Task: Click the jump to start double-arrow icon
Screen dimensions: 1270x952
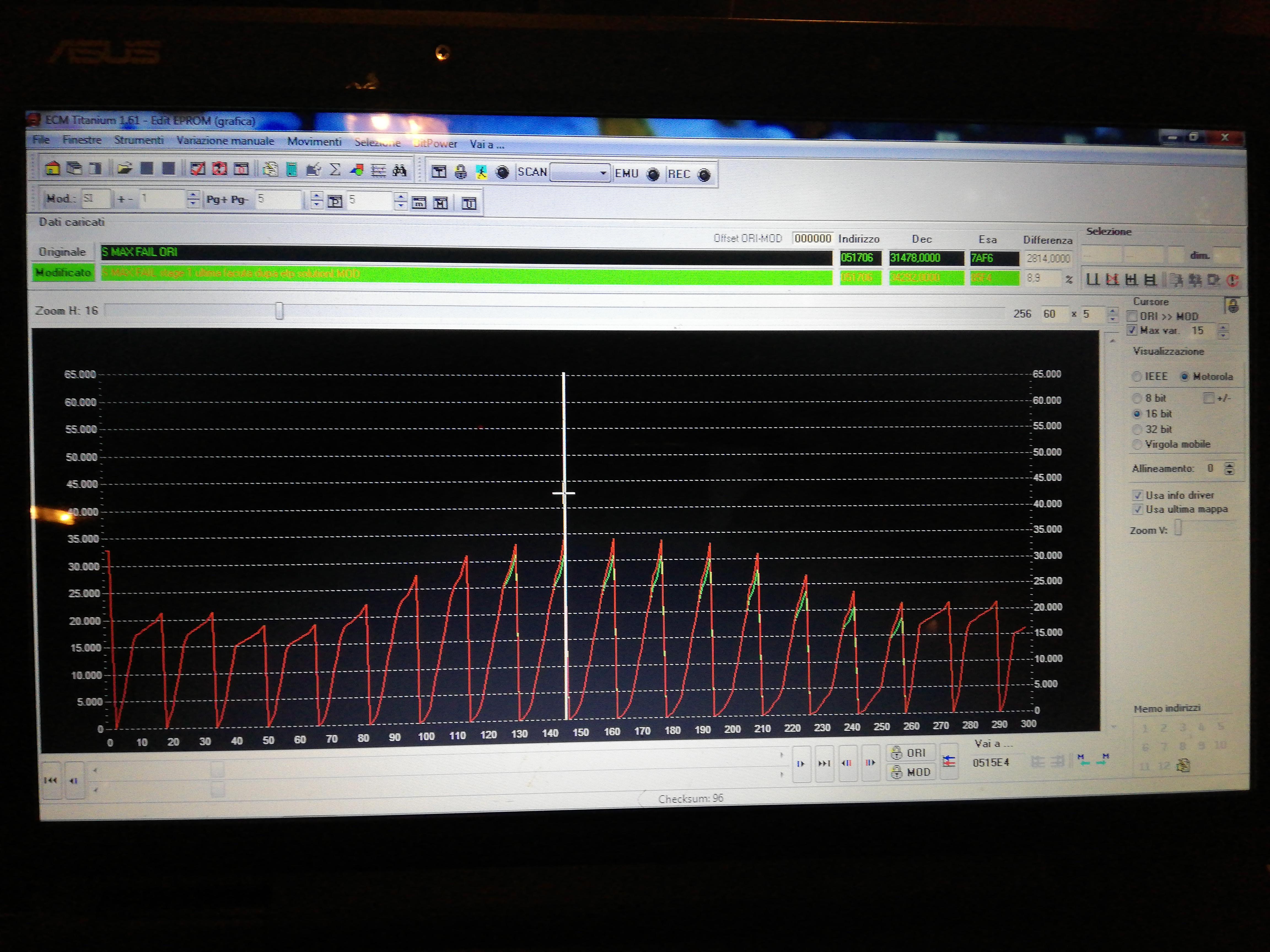Action: tap(50, 780)
